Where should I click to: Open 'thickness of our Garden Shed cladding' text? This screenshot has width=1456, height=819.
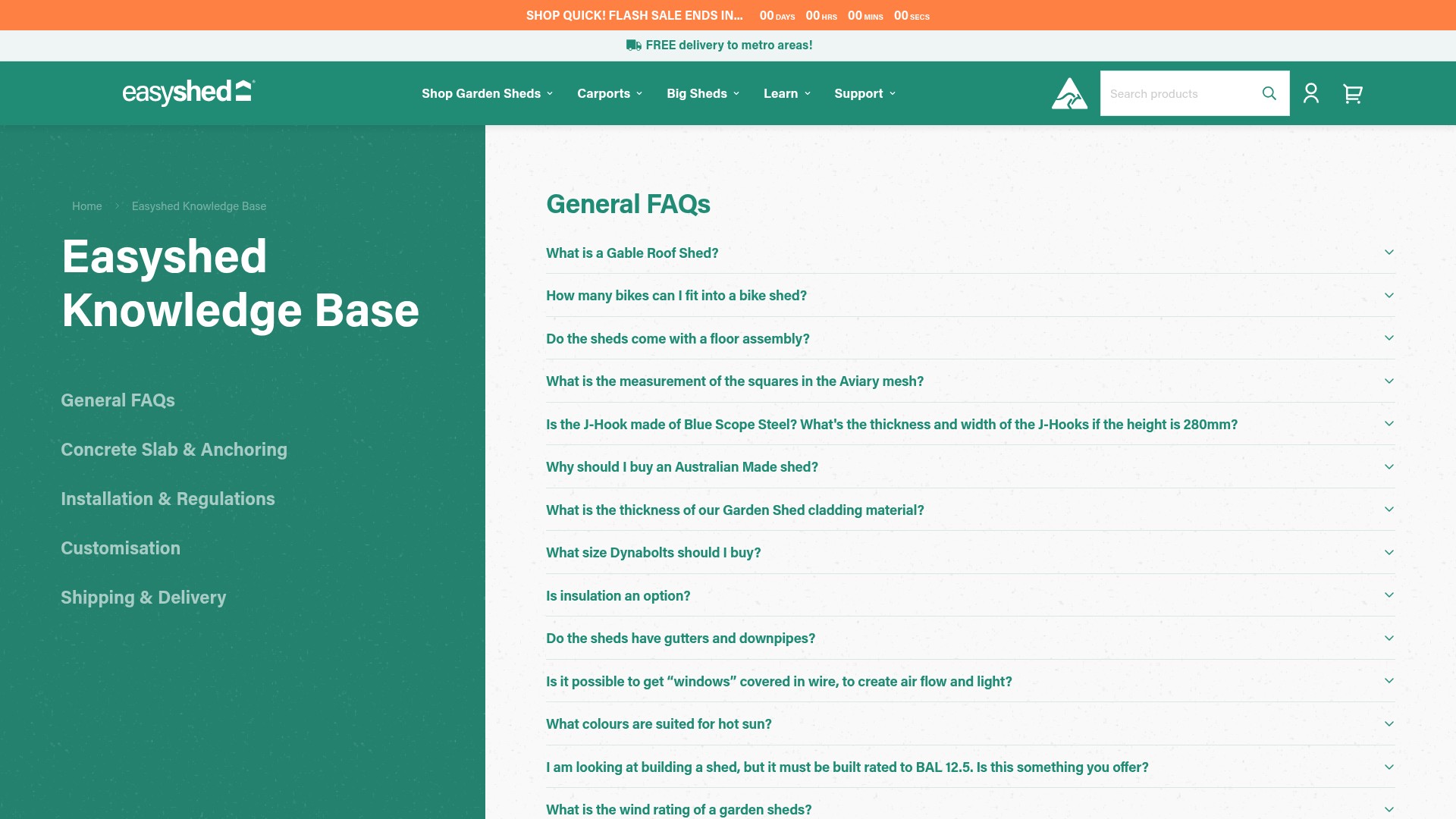coord(735,510)
